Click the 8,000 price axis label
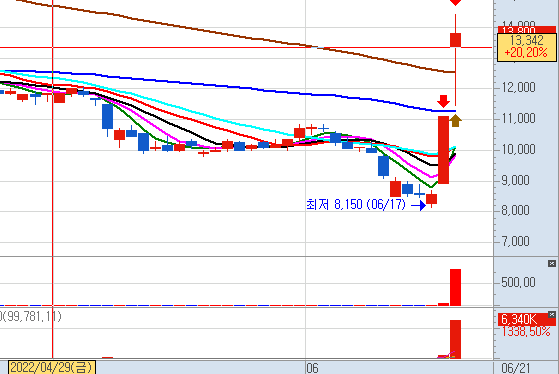The width and height of the screenshot is (559, 374). coord(516,210)
